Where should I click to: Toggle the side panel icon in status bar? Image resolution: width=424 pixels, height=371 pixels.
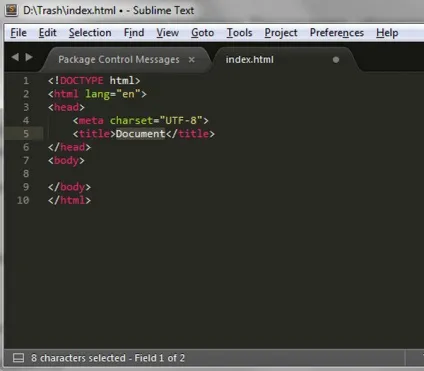pyautogui.click(x=18, y=358)
